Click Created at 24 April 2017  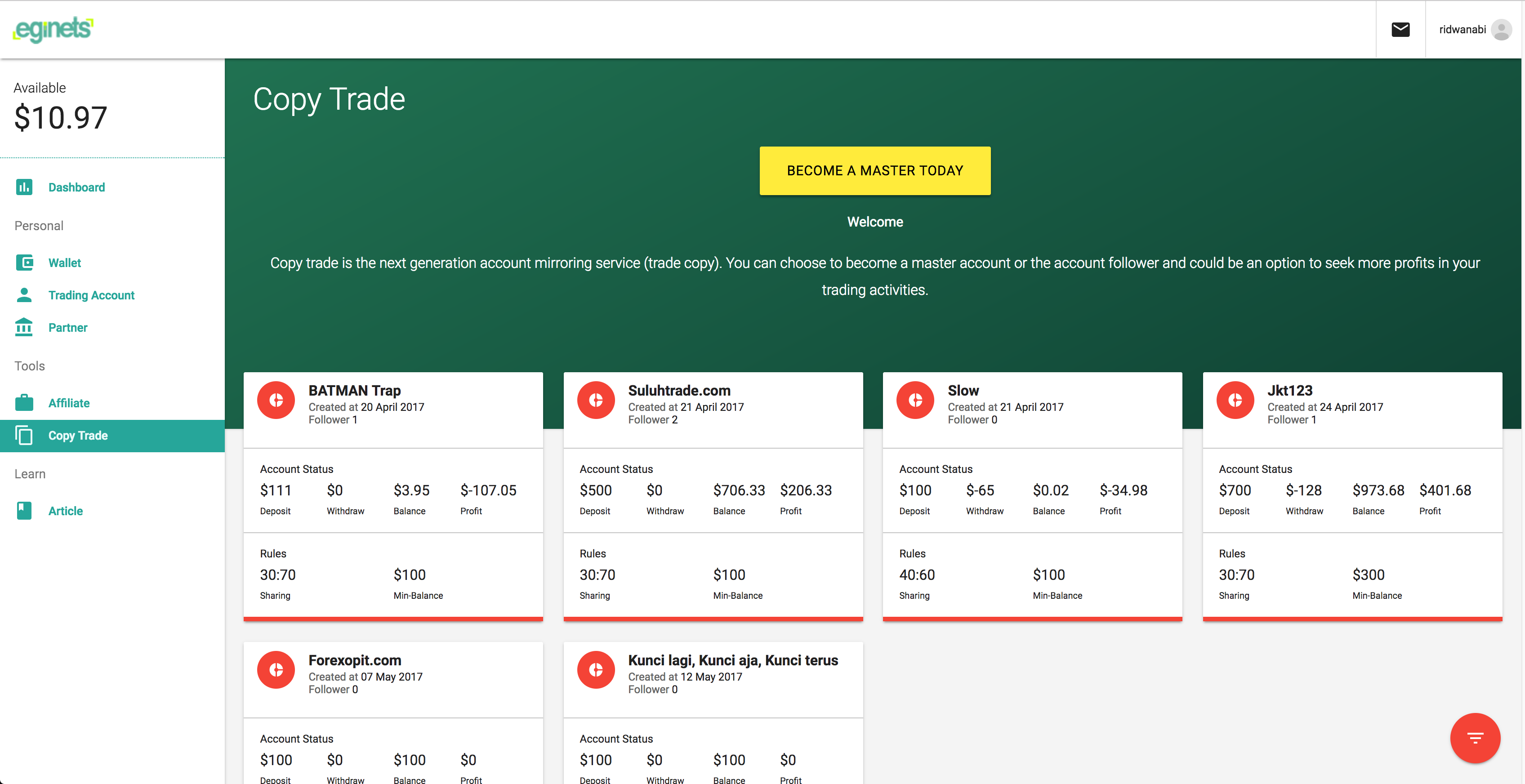point(1325,407)
